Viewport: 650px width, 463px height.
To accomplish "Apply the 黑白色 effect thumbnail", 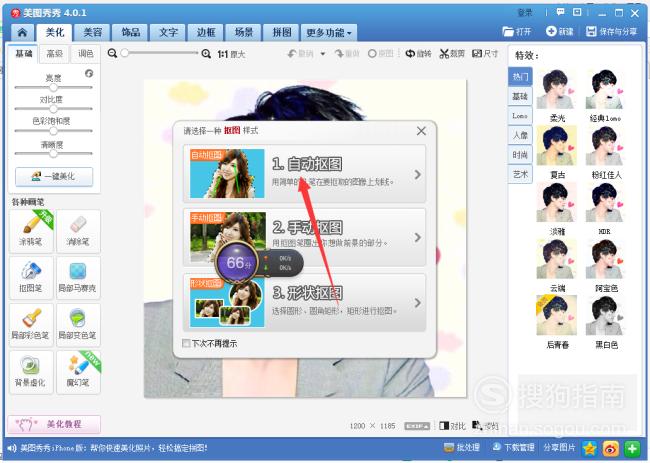I will tap(605, 316).
